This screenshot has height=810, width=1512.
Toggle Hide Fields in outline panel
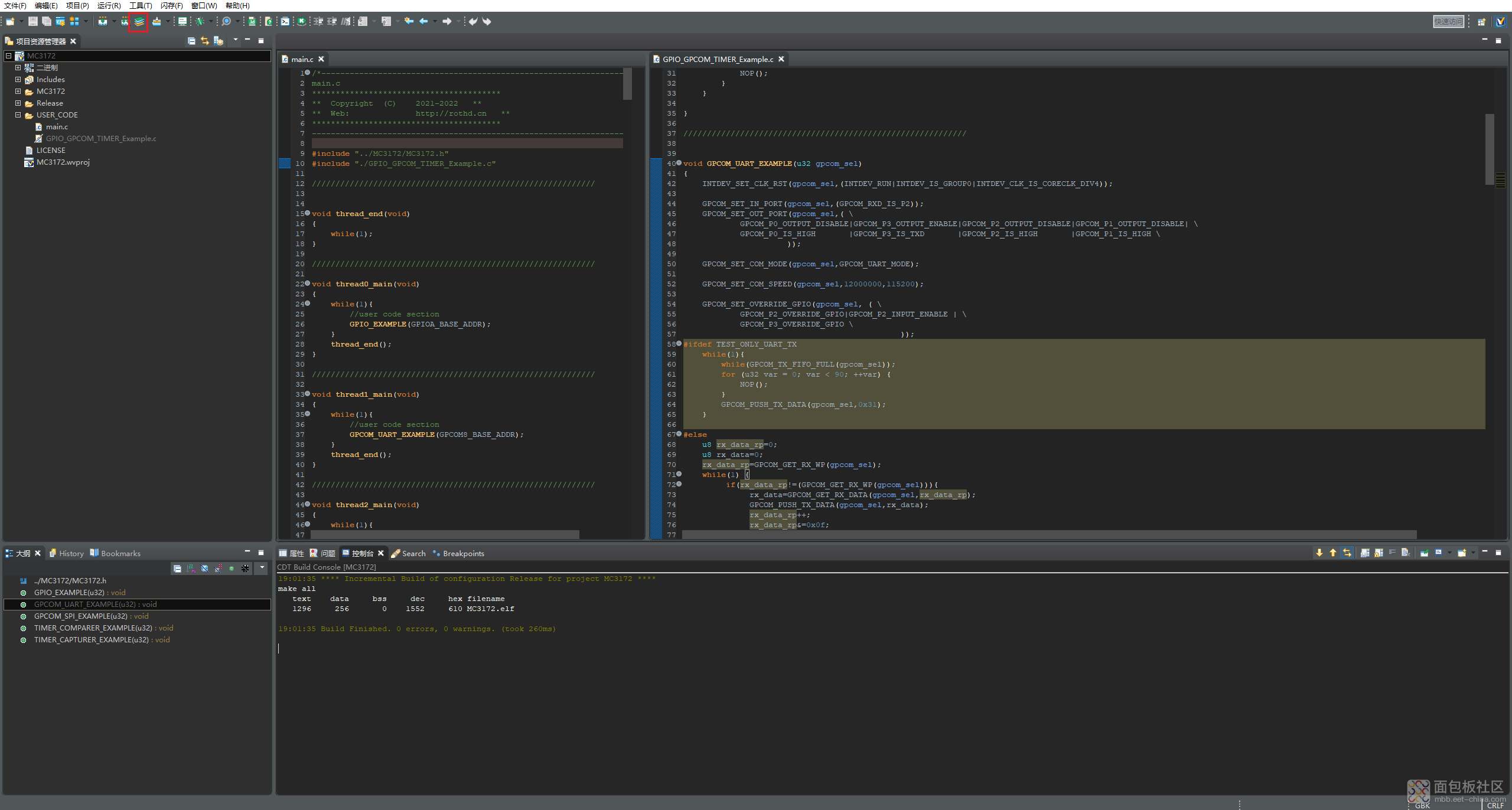click(204, 569)
